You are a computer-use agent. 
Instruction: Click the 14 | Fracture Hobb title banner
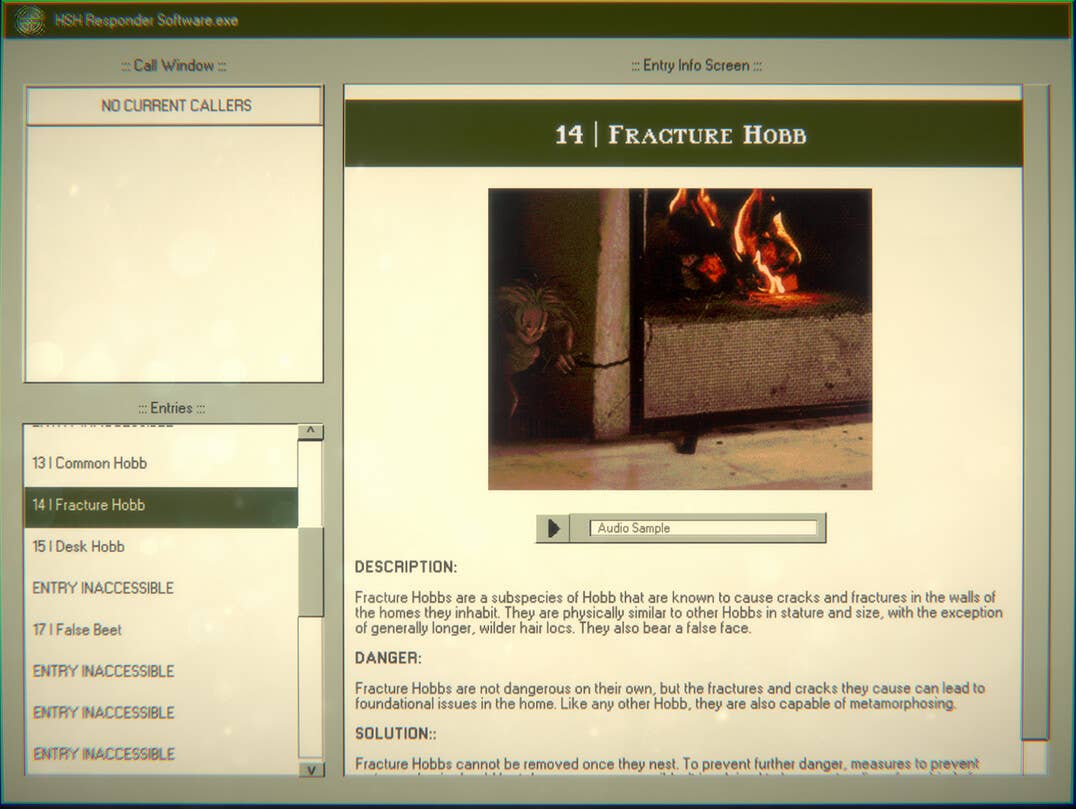pyautogui.click(x=682, y=134)
